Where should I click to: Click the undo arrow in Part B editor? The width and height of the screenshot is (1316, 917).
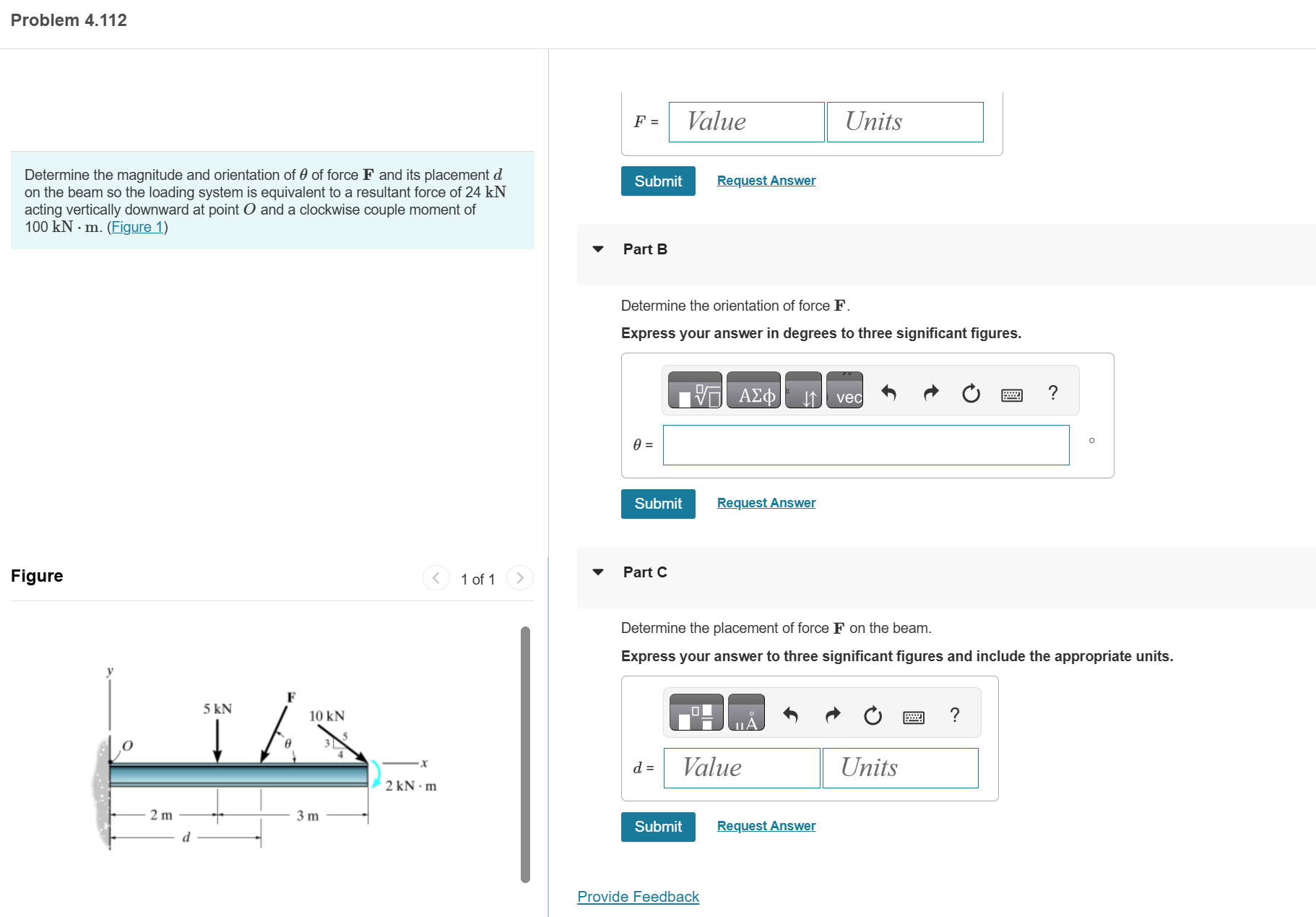[x=888, y=392]
